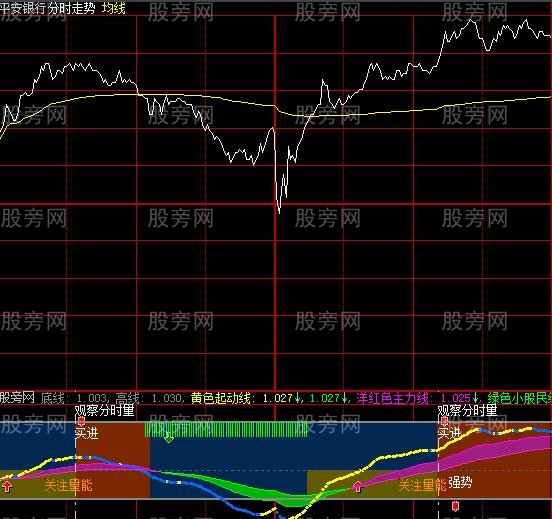552x519 pixels.
Task: Click the magenta up arrow on the main-force line
Action: click(358, 487)
